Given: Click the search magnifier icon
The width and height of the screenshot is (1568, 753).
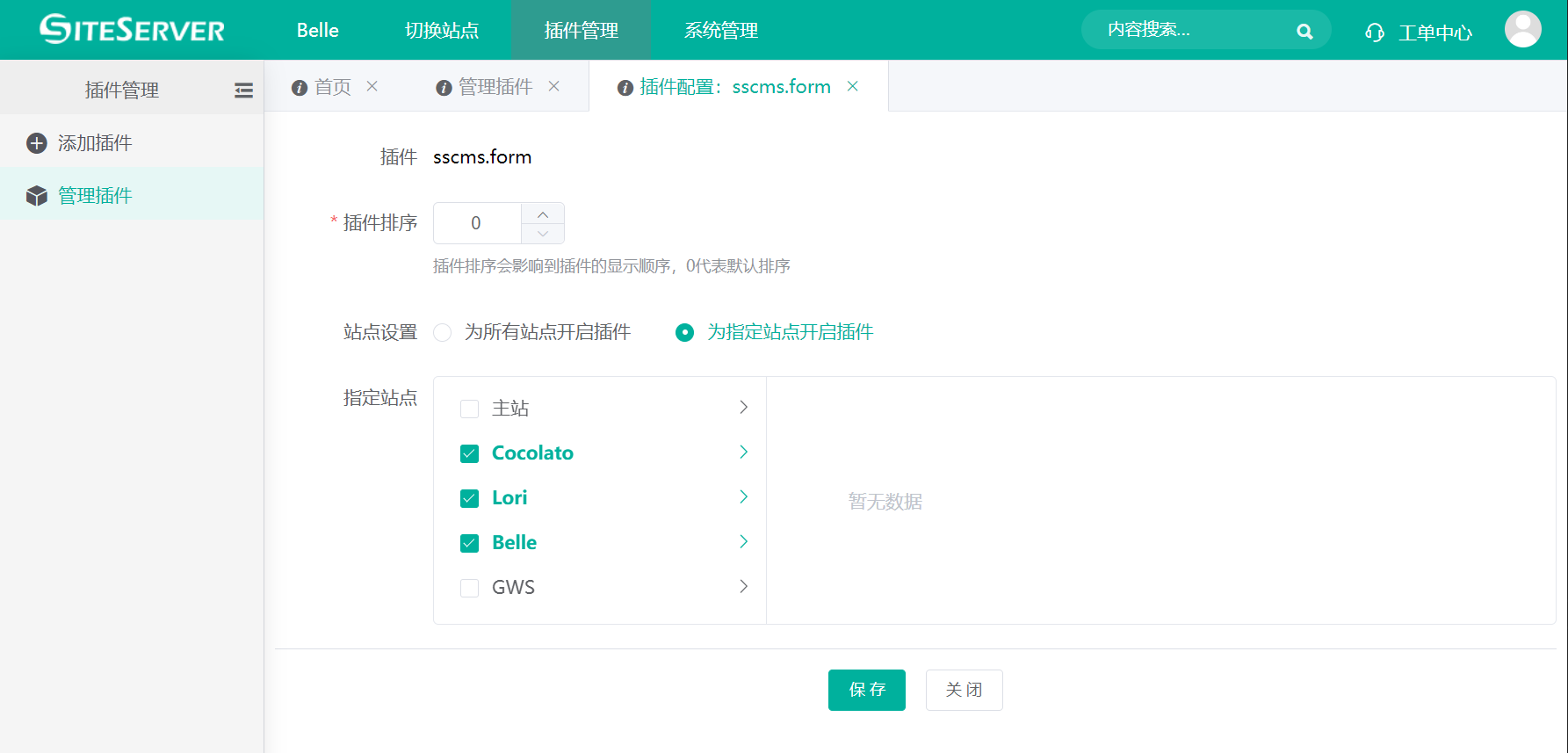Looking at the screenshot, I should pos(1304,32).
